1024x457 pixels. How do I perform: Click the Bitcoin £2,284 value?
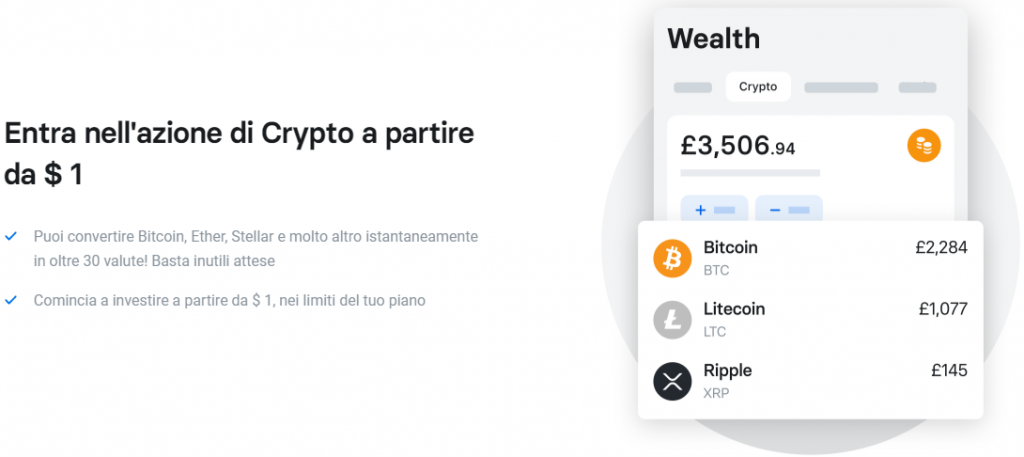click(x=941, y=247)
